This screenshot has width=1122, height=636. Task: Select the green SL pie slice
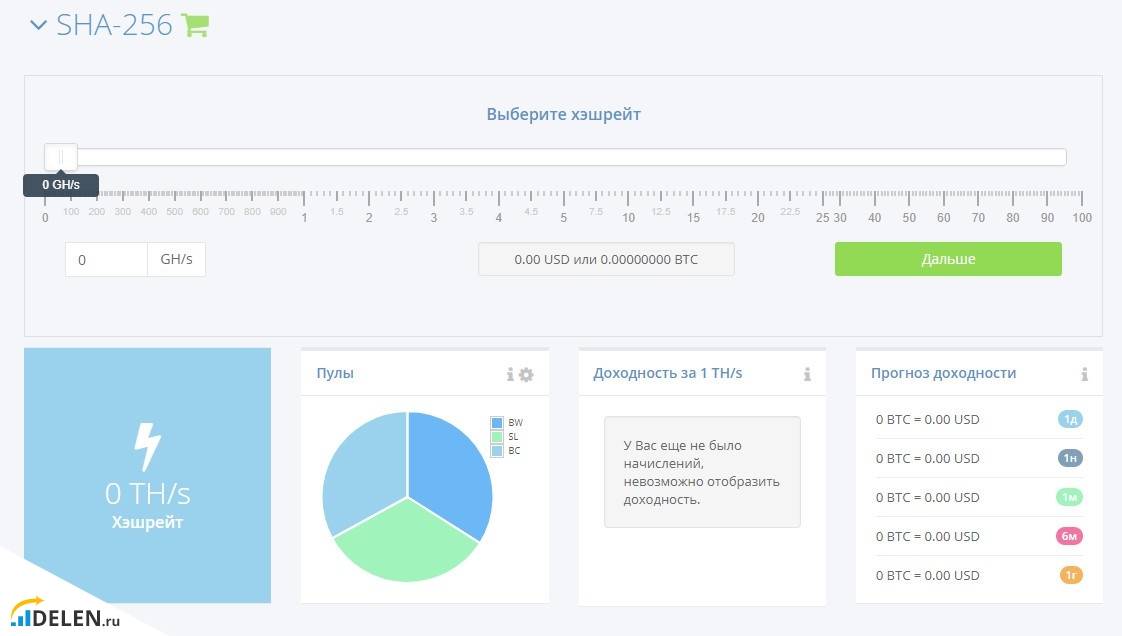(406, 542)
